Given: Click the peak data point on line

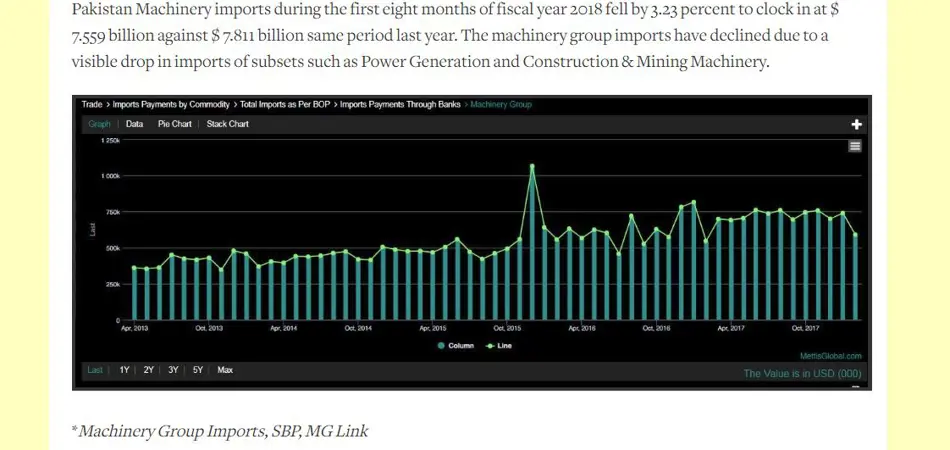Looking at the screenshot, I should point(532,166).
